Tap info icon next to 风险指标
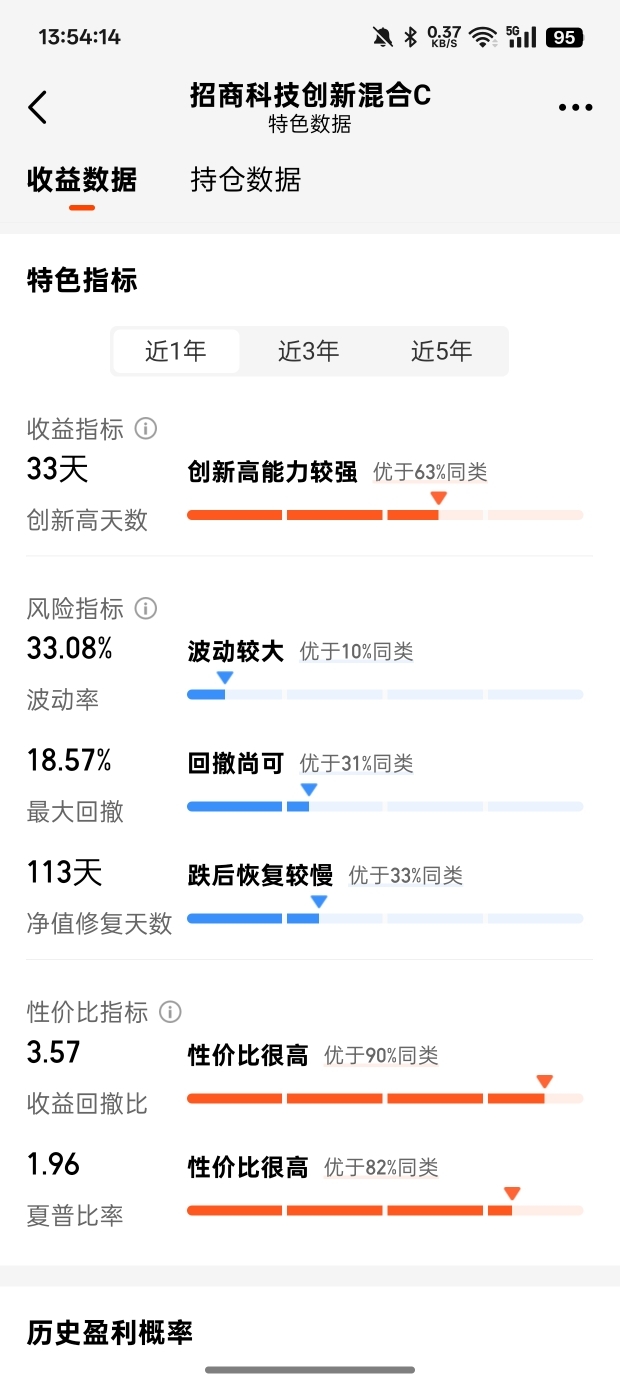The height and width of the screenshot is (1386, 620). [x=146, y=608]
